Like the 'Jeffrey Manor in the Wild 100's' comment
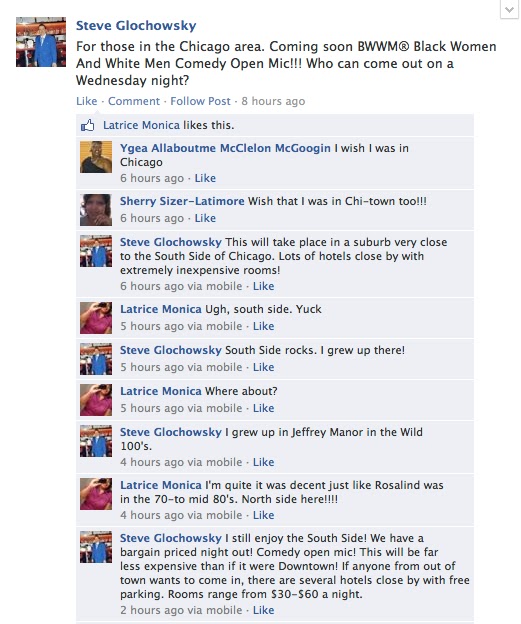The height and width of the screenshot is (624, 521). coord(263,462)
